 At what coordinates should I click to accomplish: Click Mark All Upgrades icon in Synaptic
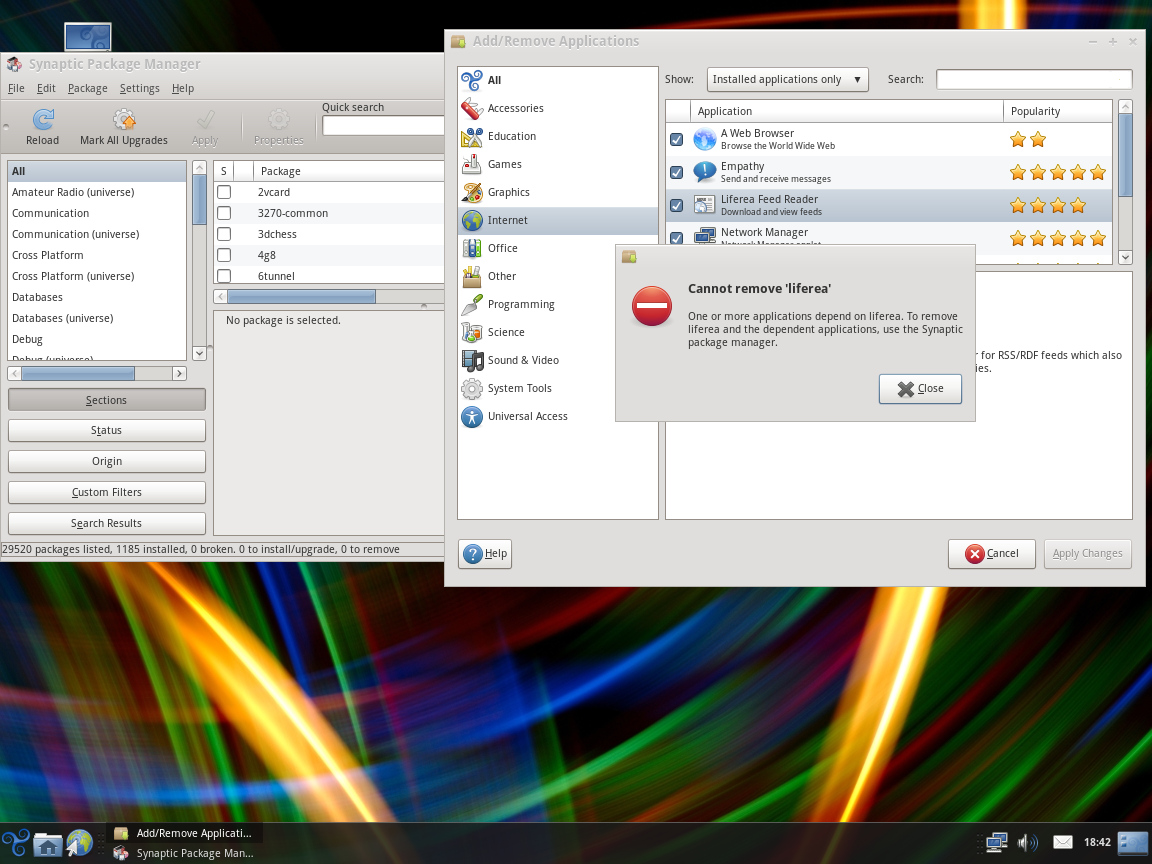(x=124, y=119)
